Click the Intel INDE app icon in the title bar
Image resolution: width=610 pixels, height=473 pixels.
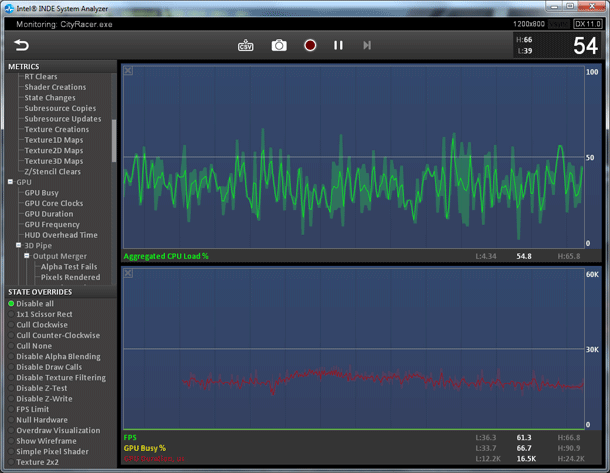[9, 8]
